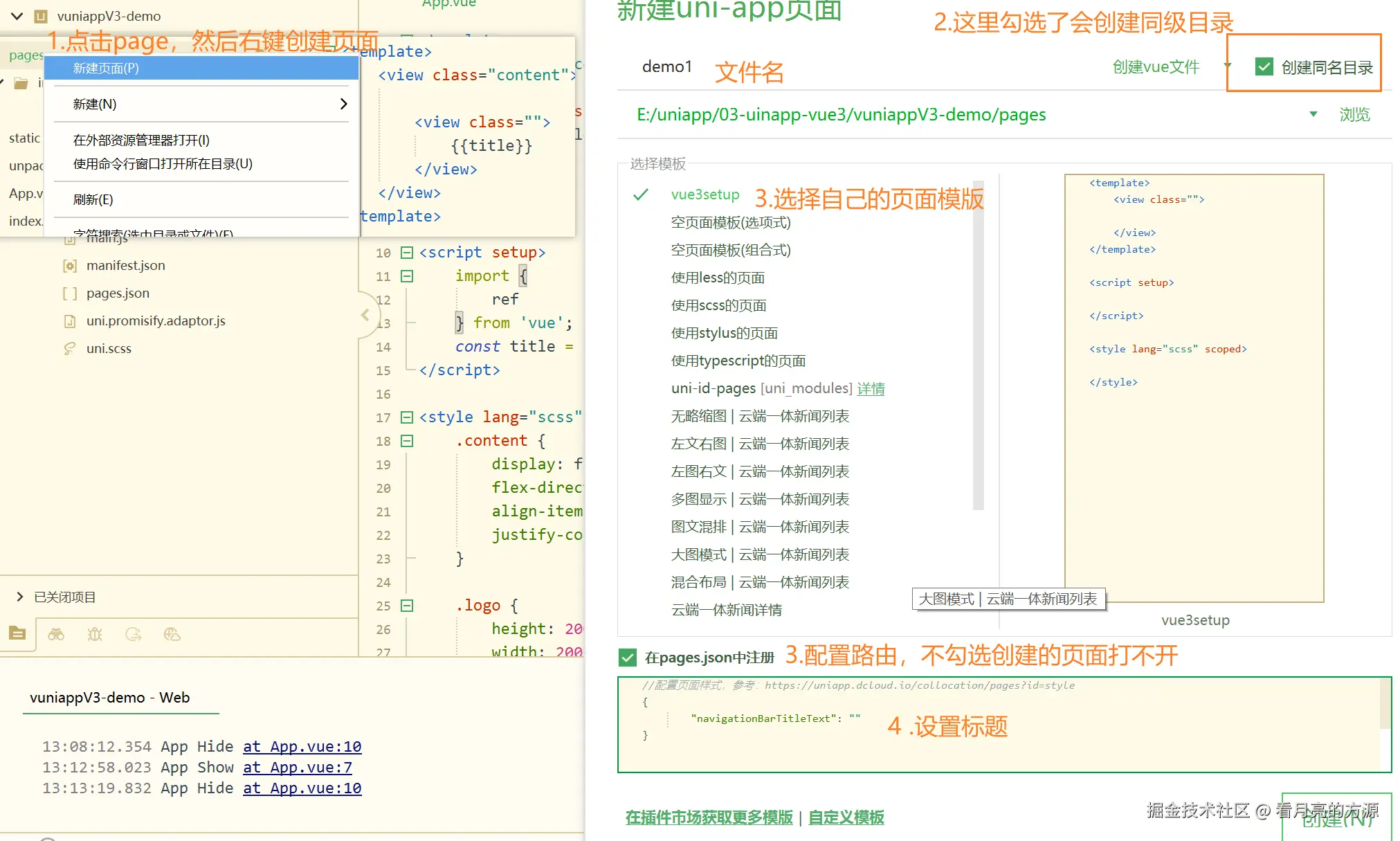1400x841 pixels.
Task: Open the pages path dropdown arrow
Action: coord(1313,114)
